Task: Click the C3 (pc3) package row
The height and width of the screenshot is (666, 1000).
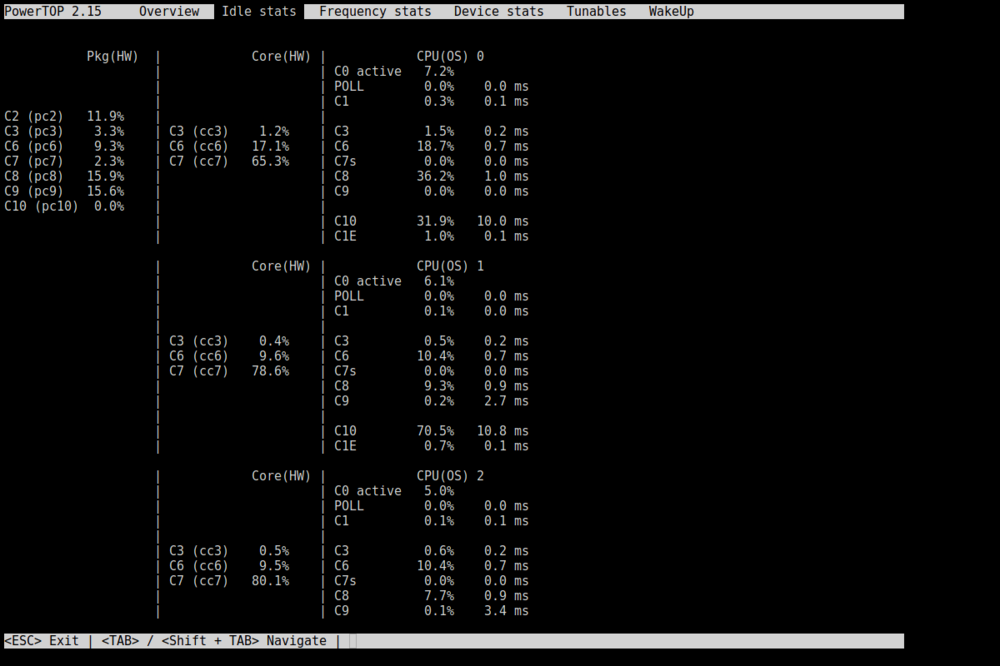Action: coord(64,131)
